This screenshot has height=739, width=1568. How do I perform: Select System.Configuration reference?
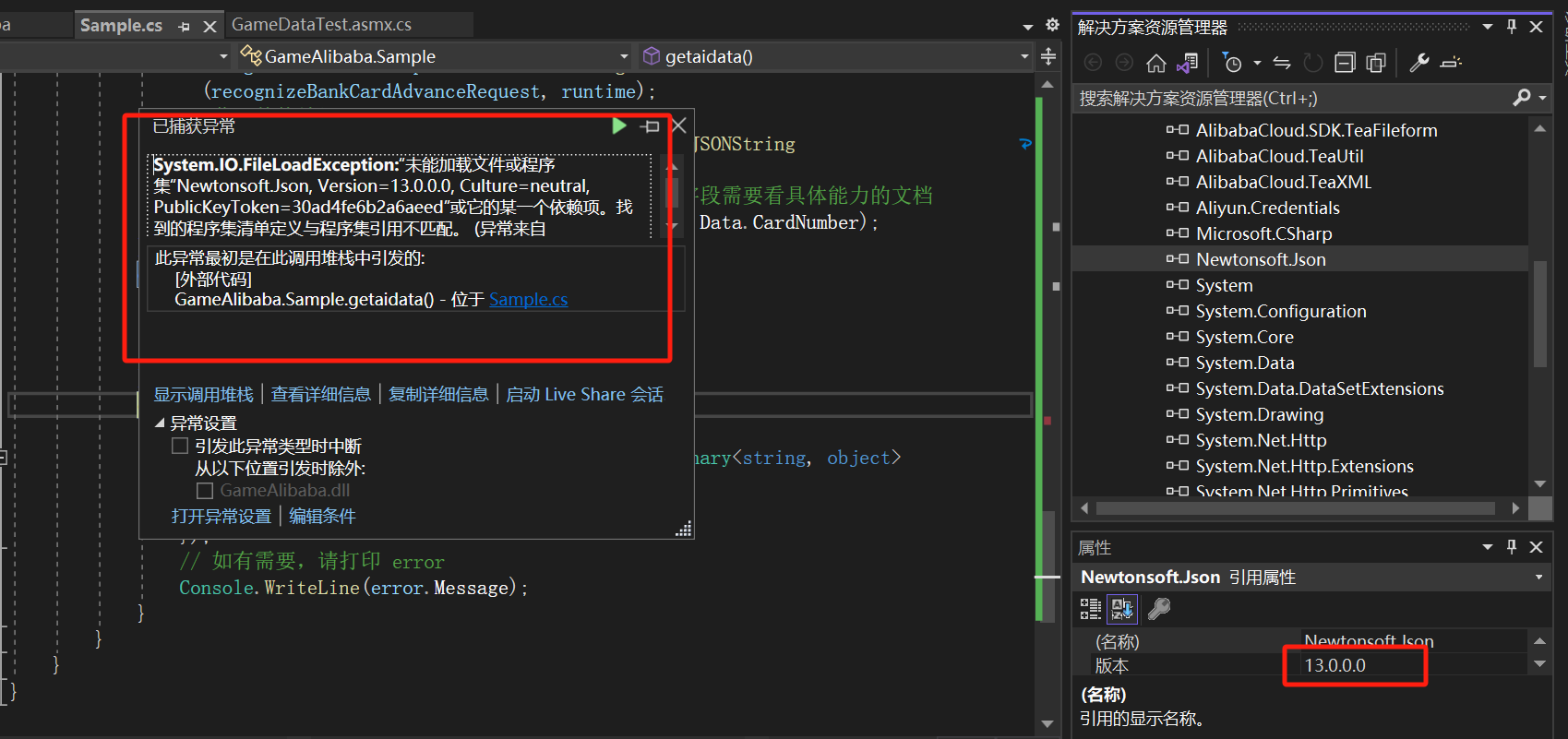pos(1281,311)
